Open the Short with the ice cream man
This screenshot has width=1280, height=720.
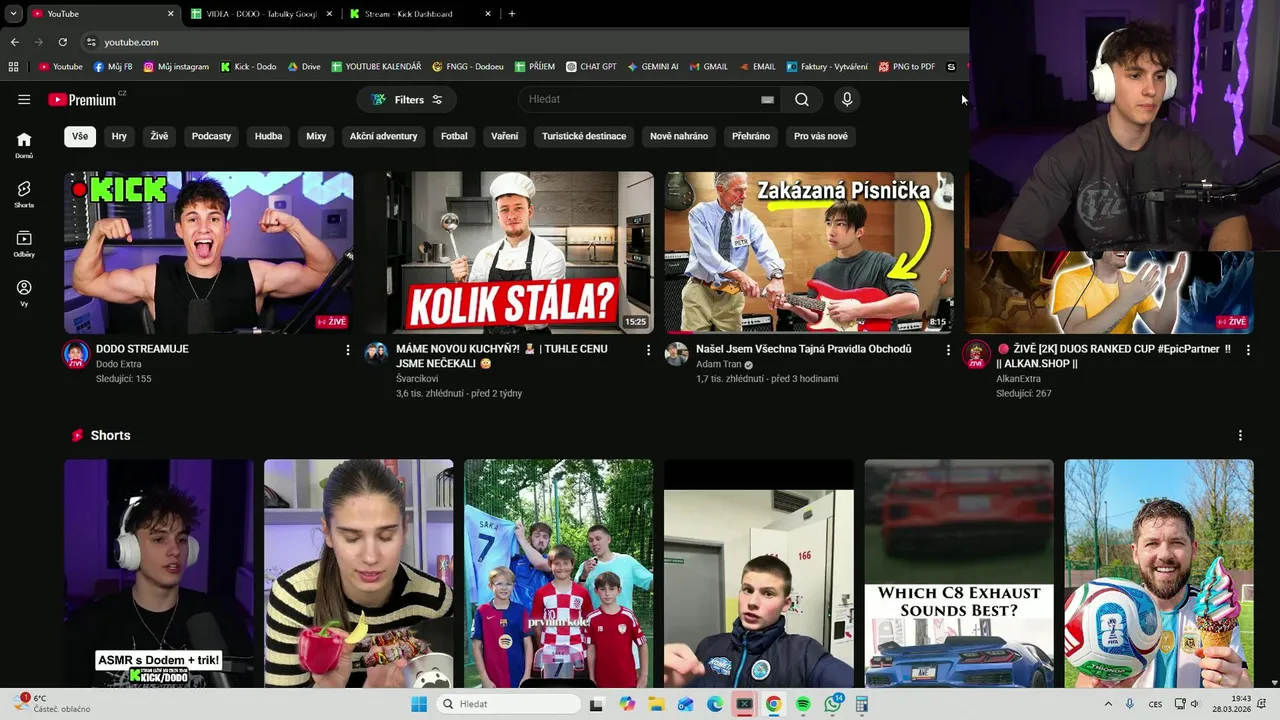(x=1159, y=574)
